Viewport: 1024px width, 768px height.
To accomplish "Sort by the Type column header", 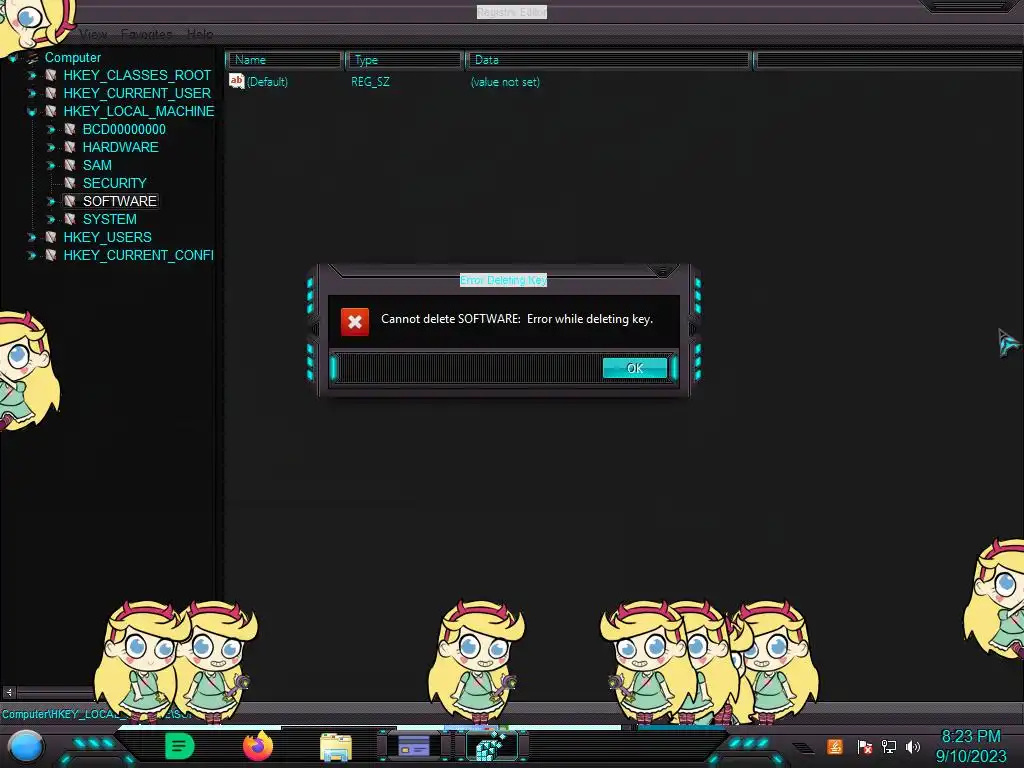I will (404, 60).
